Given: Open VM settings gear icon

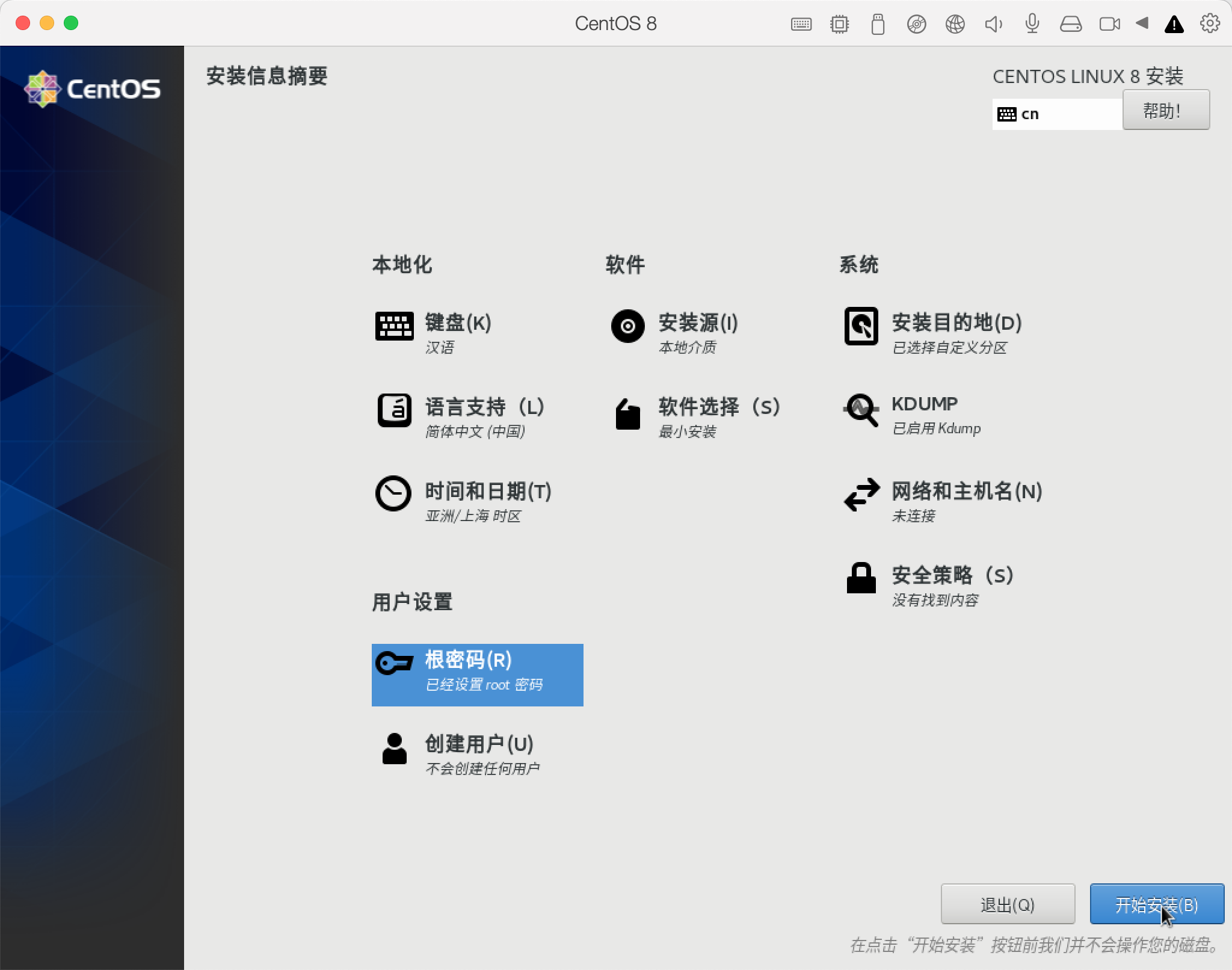Looking at the screenshot, I should [1210, 23].
